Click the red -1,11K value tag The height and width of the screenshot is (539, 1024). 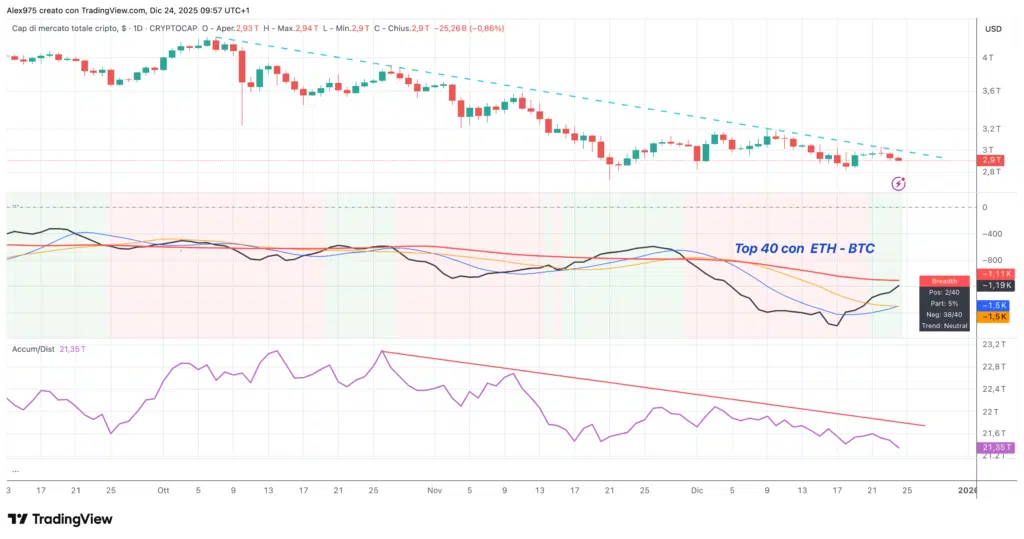[994, 274]
